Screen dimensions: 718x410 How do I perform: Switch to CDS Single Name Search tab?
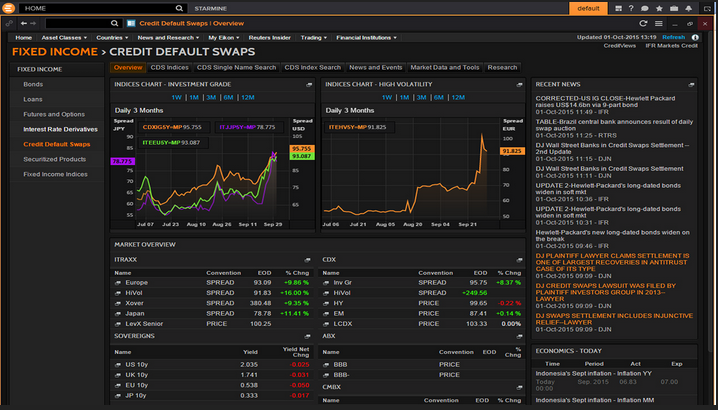[x=236, y=67]
